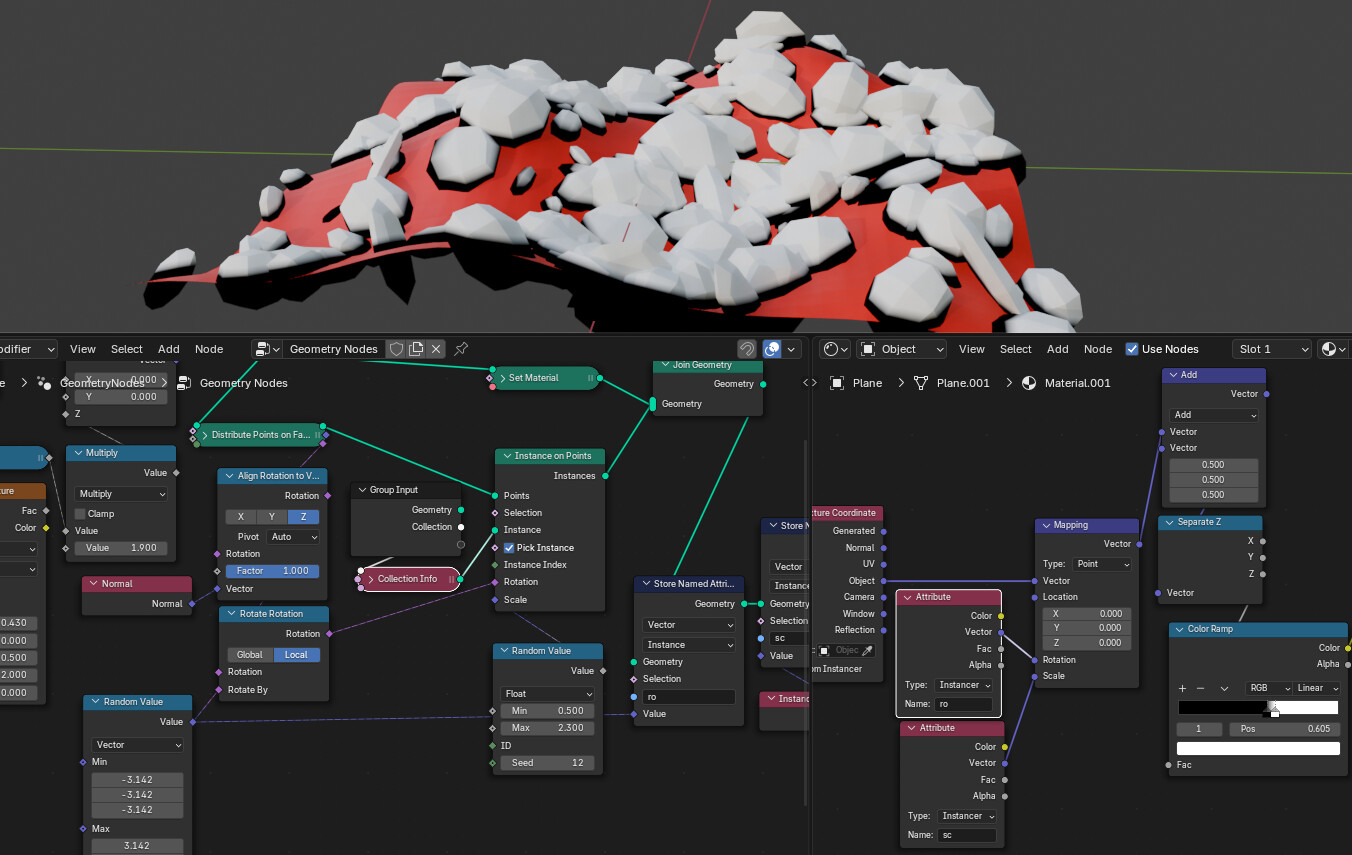Open the Color Ramp RGB color mode dropdown
Image resolution: width=1352 pixels, height=855 pixels.
[x=1267, y=688]
